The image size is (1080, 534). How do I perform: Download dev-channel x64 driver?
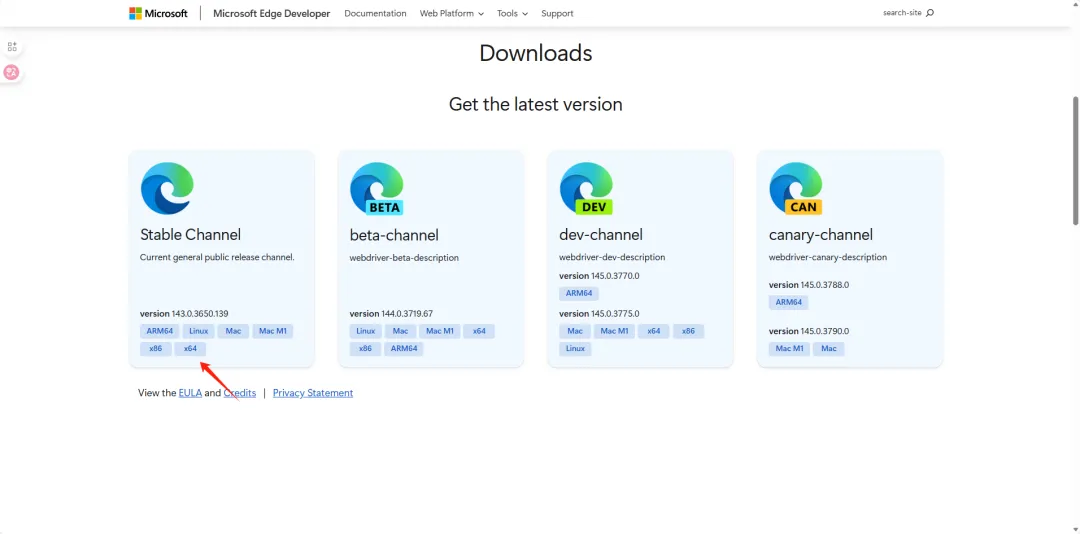(x=654, y=331)
